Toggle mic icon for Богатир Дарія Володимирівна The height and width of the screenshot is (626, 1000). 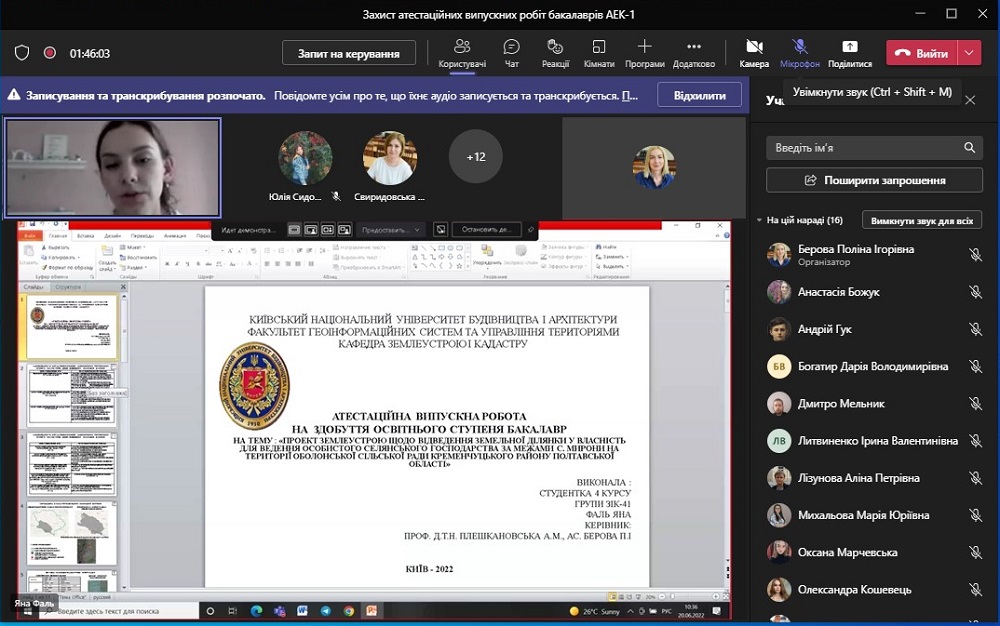(975, 367)
